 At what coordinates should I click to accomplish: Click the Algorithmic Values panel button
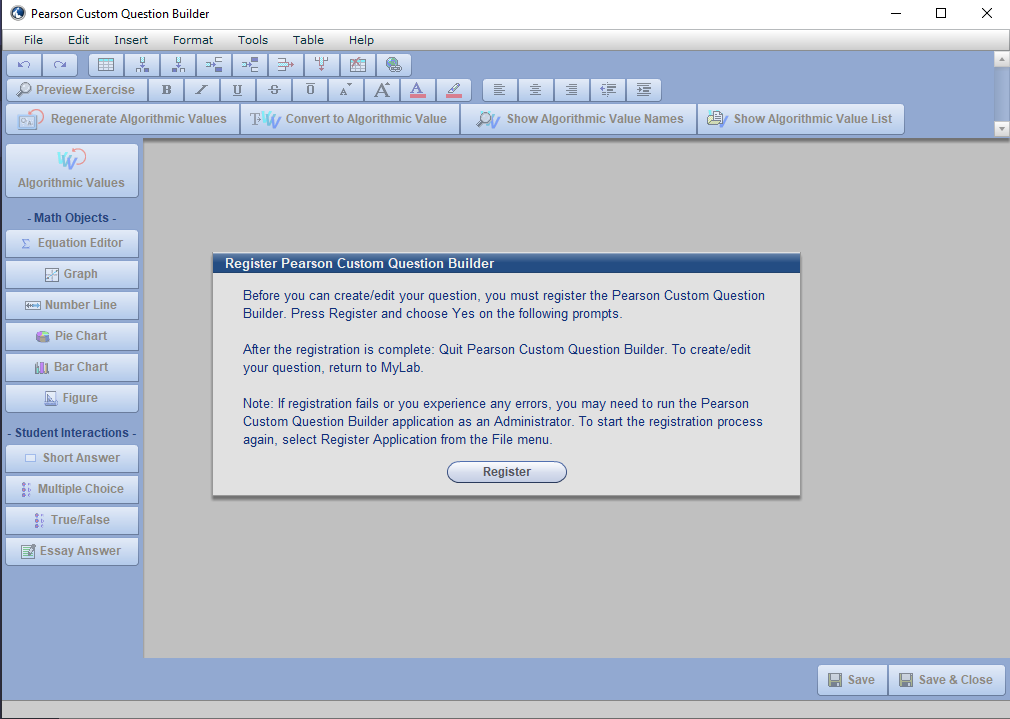tap(72, 170)
